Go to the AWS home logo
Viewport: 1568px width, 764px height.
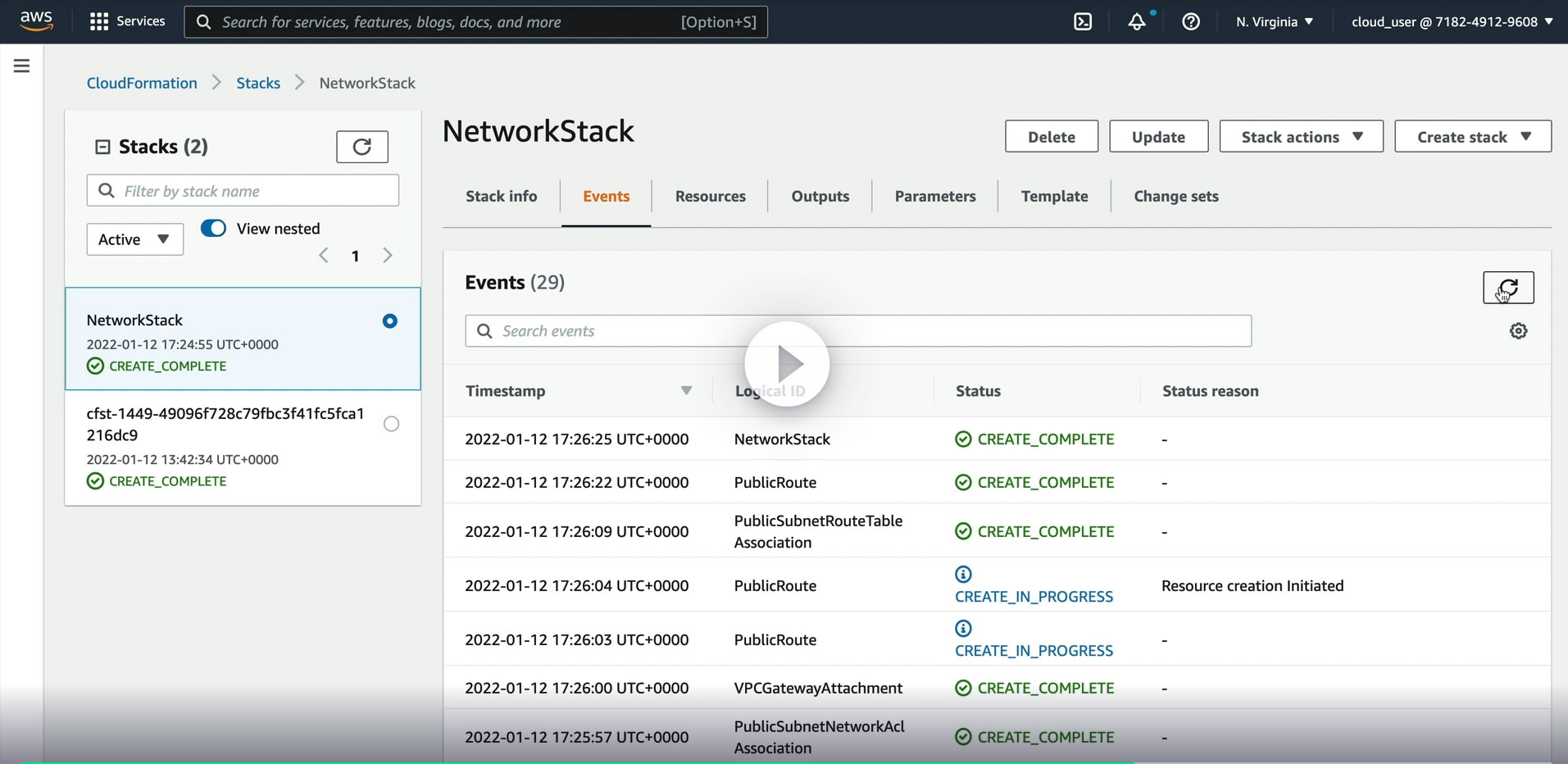tap(37, 20)
